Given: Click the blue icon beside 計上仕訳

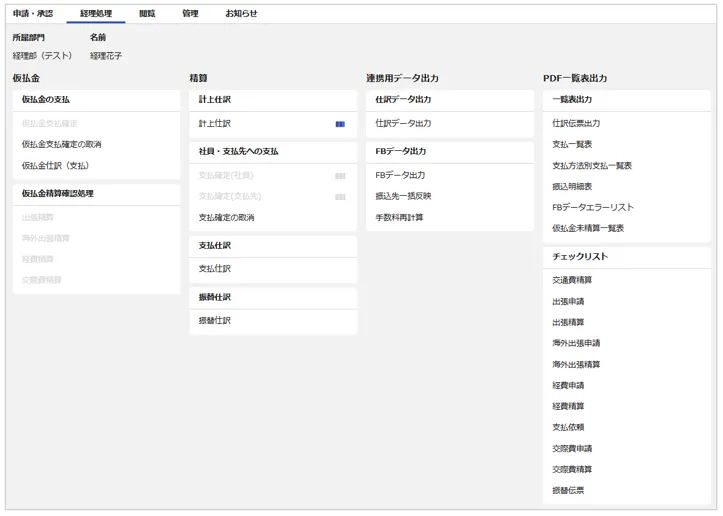Looking at the screenshot, I should click(x=340, y=124).
